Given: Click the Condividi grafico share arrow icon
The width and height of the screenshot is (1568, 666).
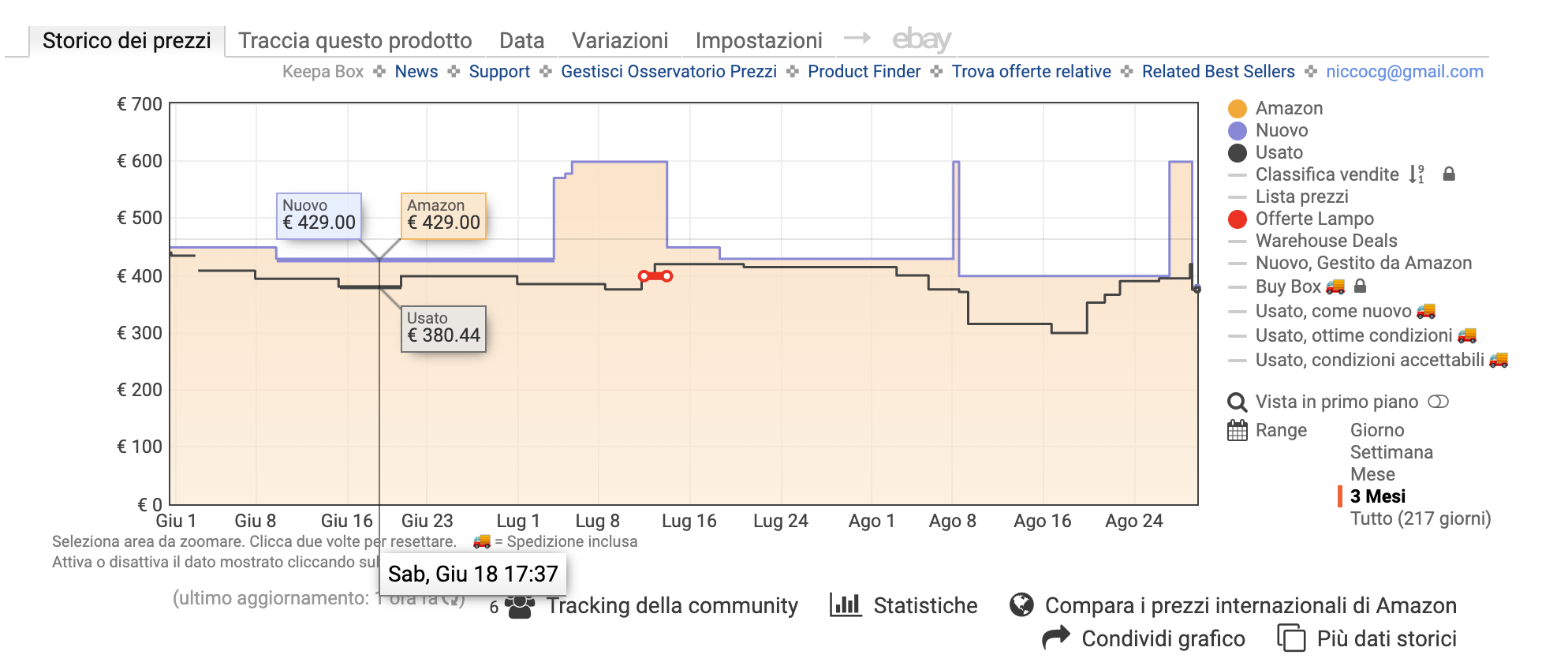Looking at the screenshot, I should (x=1055, y=638).
